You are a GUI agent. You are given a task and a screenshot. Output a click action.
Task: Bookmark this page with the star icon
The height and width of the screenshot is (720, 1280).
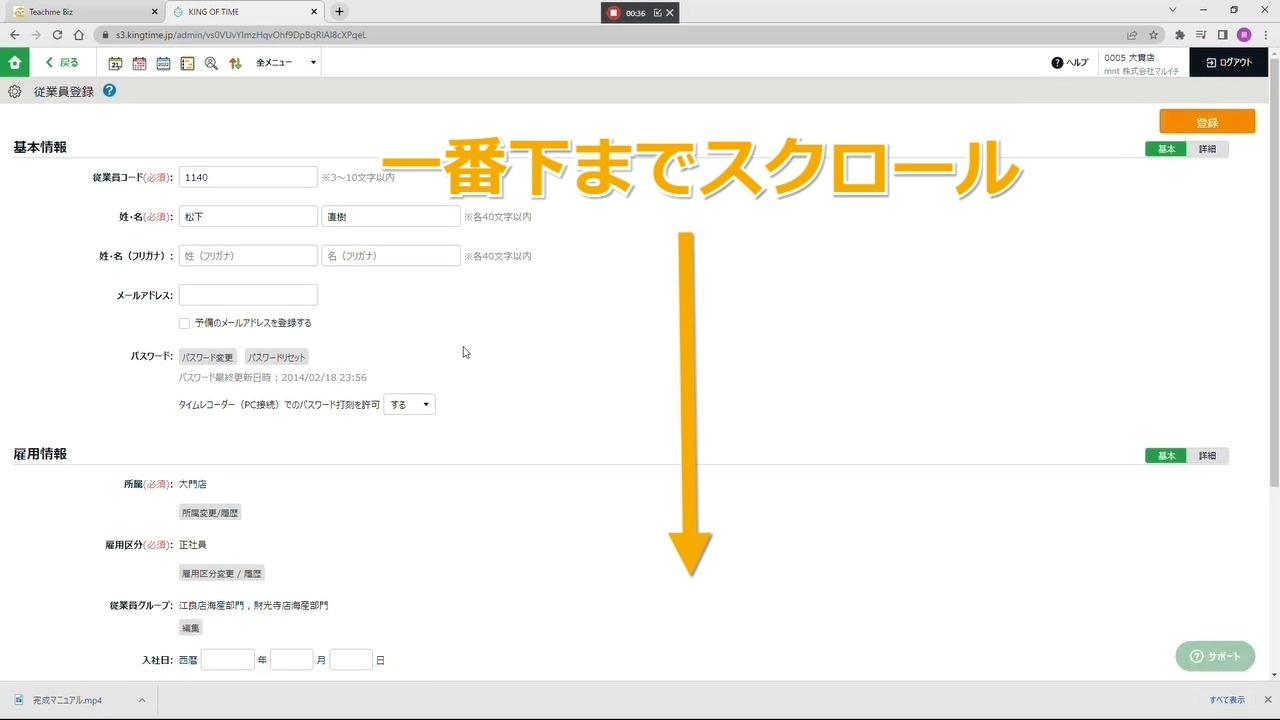pyautogui.click(x=1153, y=35)
